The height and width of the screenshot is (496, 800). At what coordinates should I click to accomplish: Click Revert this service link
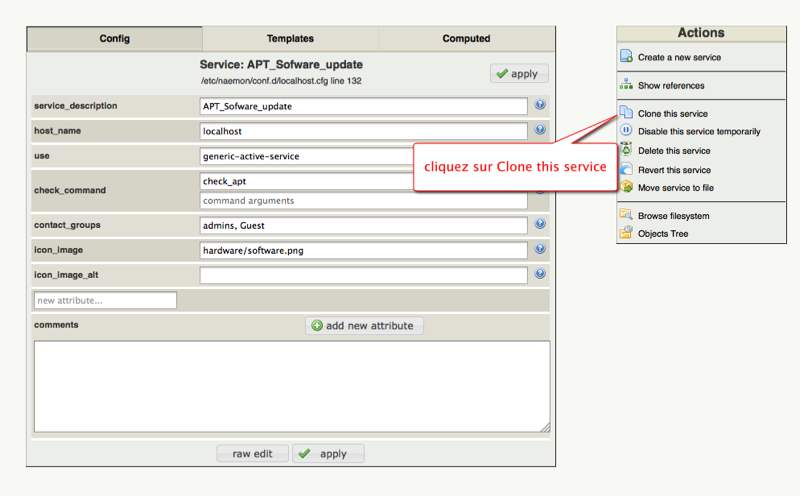(674, 170)
